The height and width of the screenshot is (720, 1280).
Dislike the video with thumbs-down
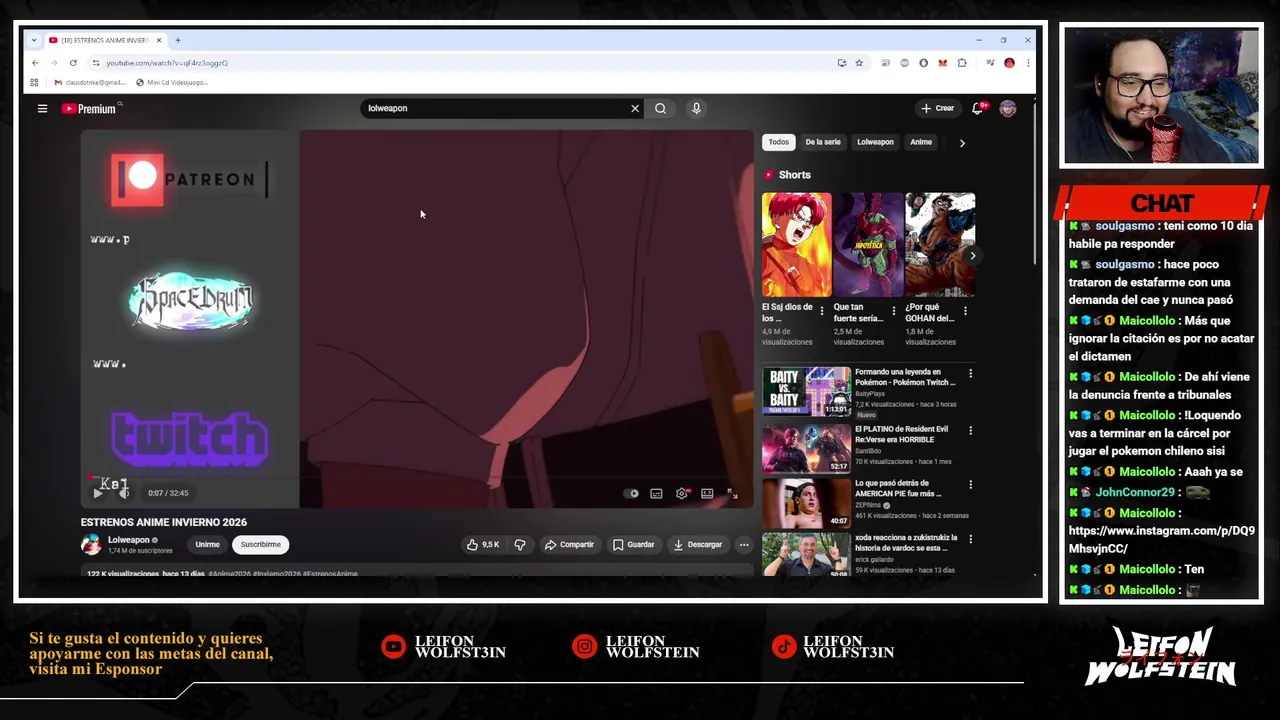click(519, 544)
